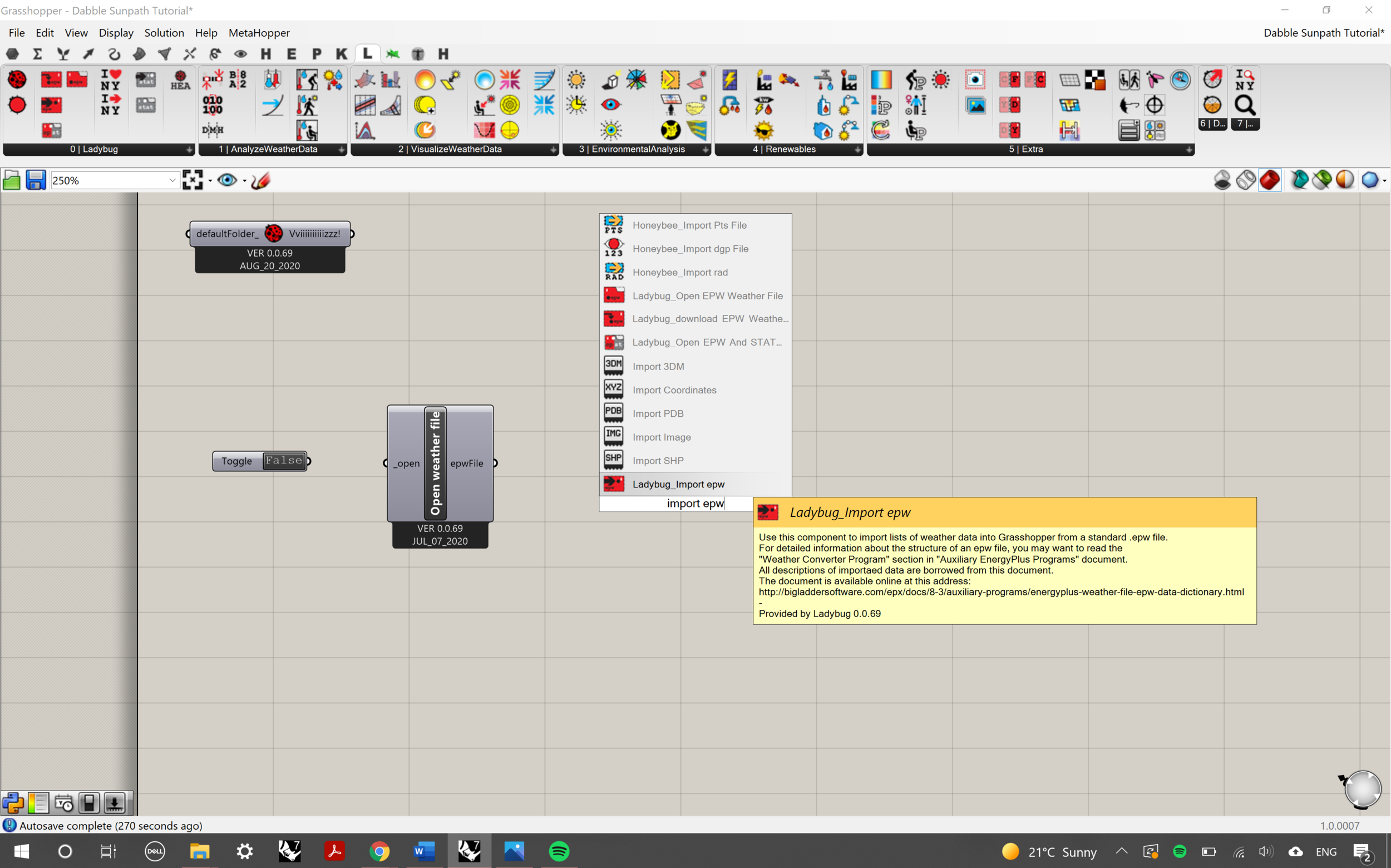Expand the 0 | Ladybug panel

click(189, 149)
